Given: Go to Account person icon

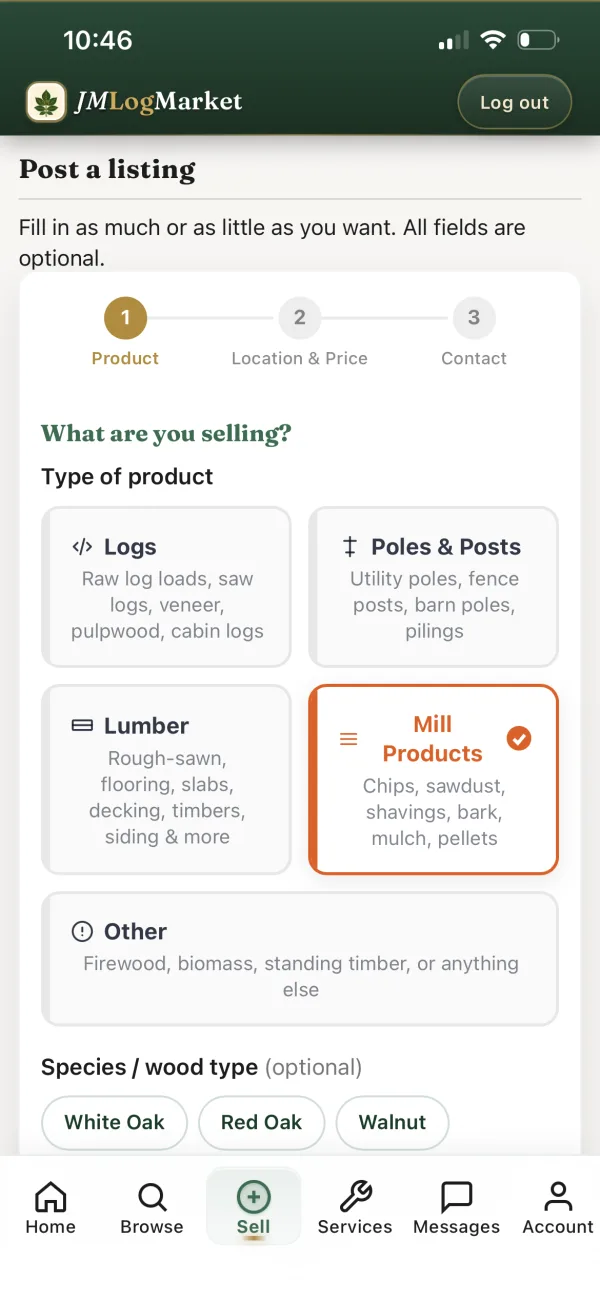Looking at the screenshot, I should [558, 1196].
